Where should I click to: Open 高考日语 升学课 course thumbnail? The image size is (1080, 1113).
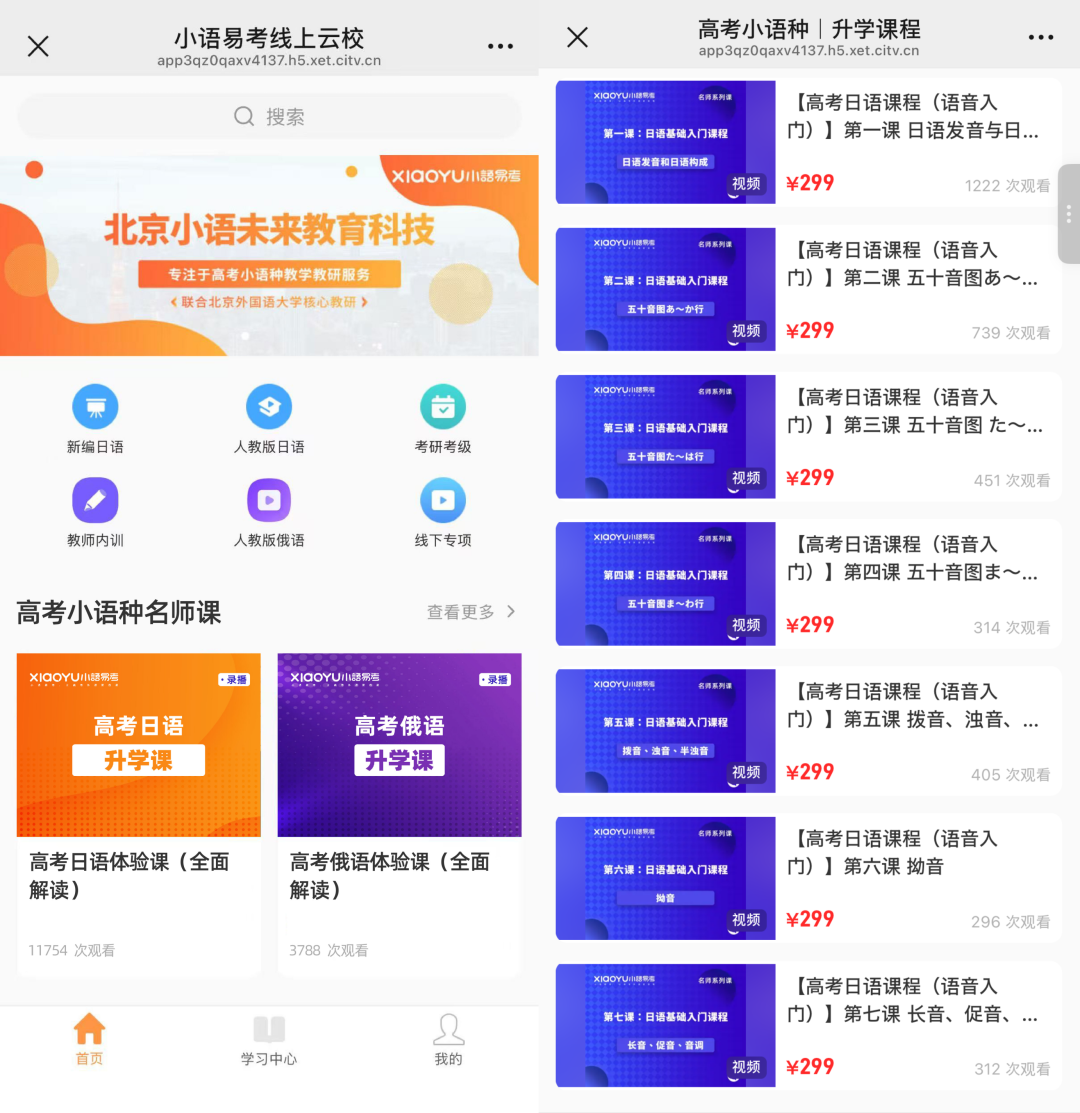coord(138,745)
